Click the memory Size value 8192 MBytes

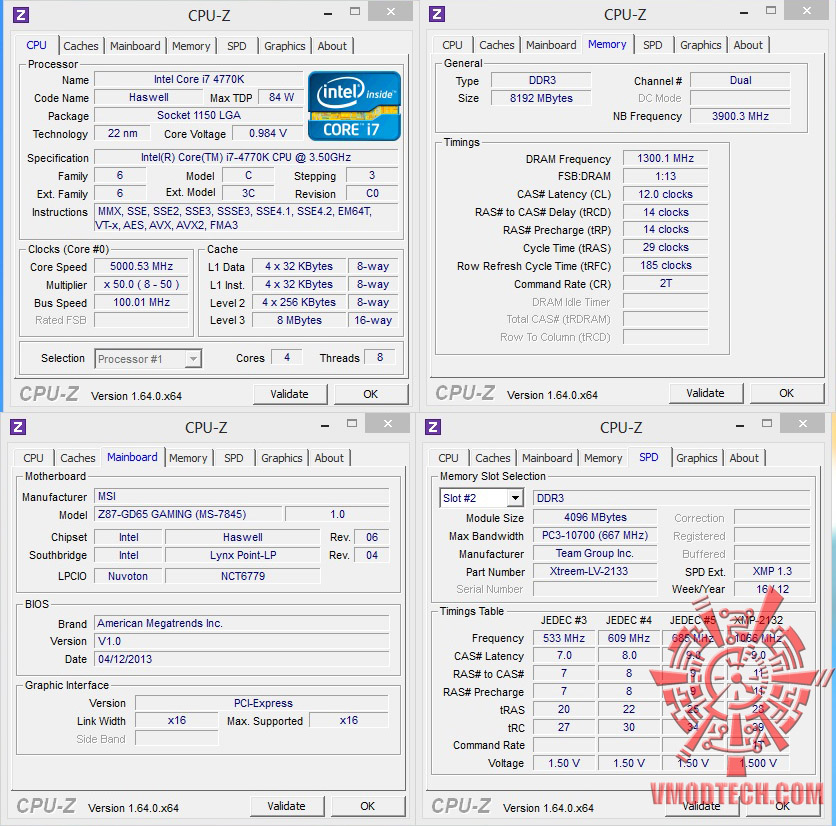(541, 98)
